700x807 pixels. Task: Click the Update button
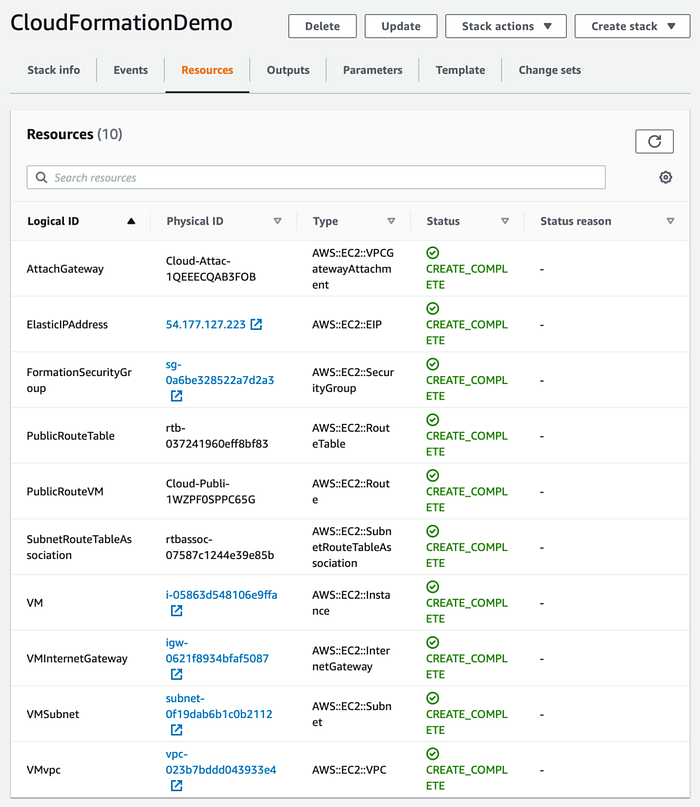pyautogui.click(x=401, y=26)
